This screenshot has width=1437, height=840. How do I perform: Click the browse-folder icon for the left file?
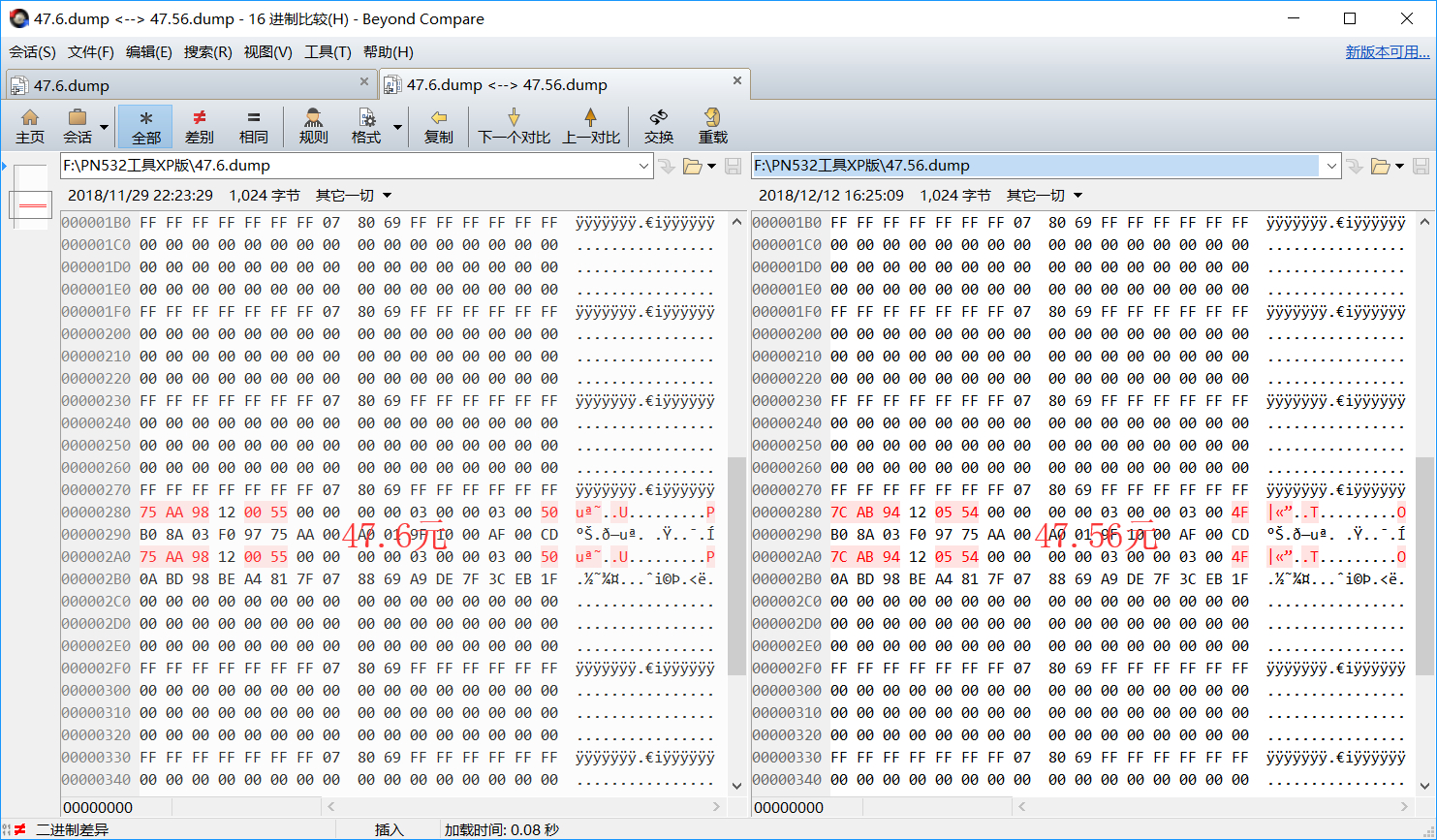coord(692,166)
